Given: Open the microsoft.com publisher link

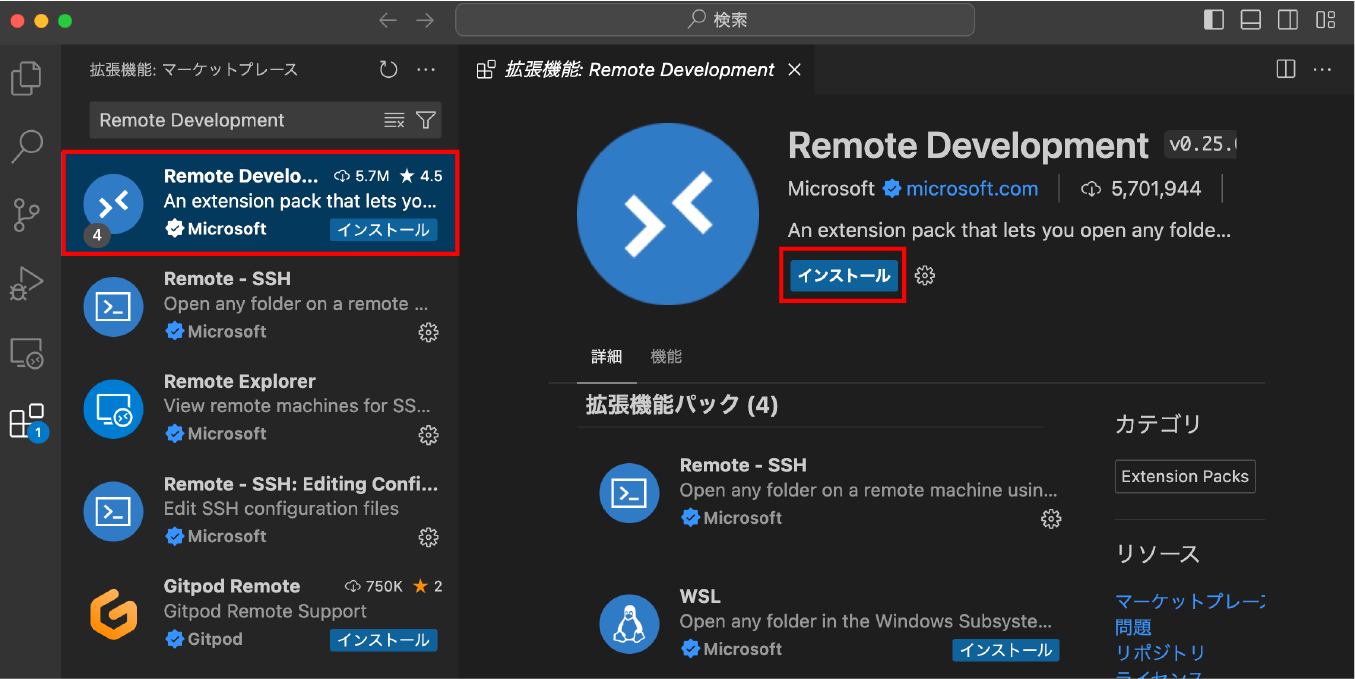Looking at the screenshot, I should 972,188.
